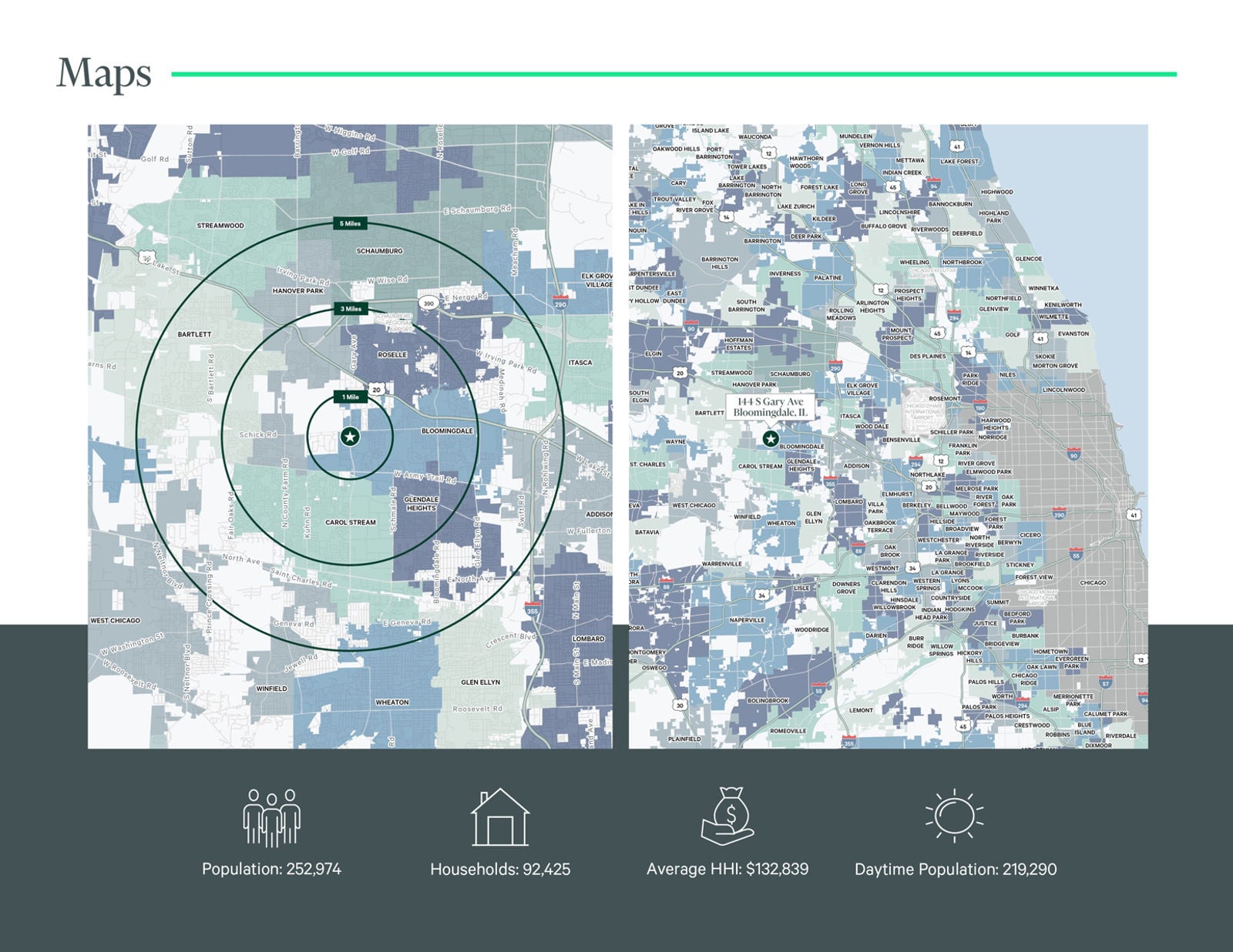
Task: Click the money bag Average HHI icon
Action: click(x=727, y=816)
